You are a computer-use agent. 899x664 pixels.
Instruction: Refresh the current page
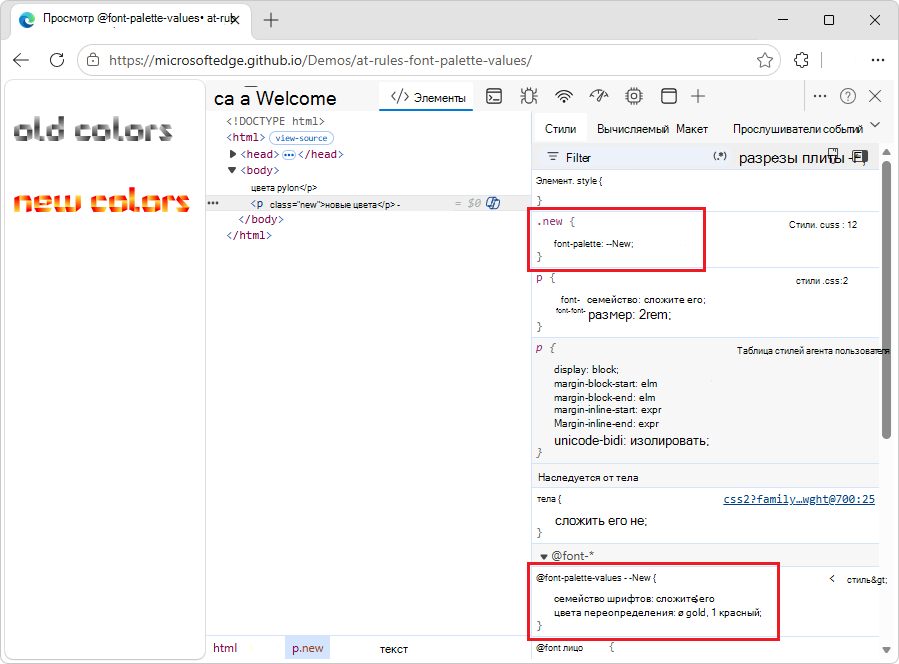[x=57, y=60]
